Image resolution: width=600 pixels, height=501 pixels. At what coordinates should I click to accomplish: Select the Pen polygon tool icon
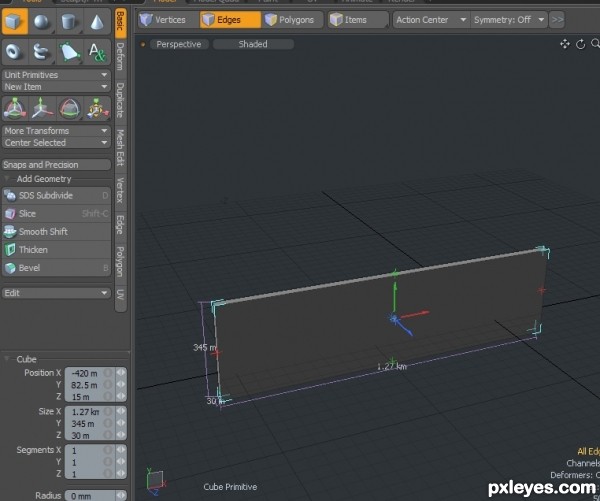(69, 52)
